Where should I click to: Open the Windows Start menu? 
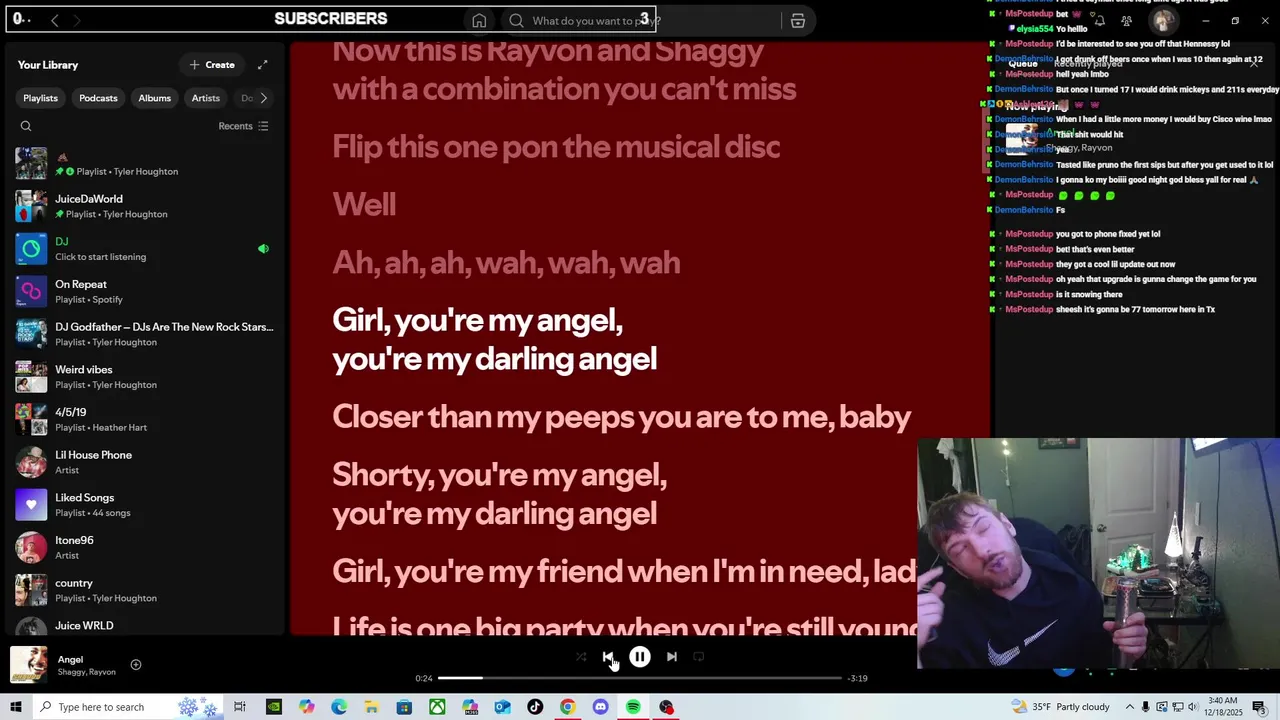(x=15, y=707)
